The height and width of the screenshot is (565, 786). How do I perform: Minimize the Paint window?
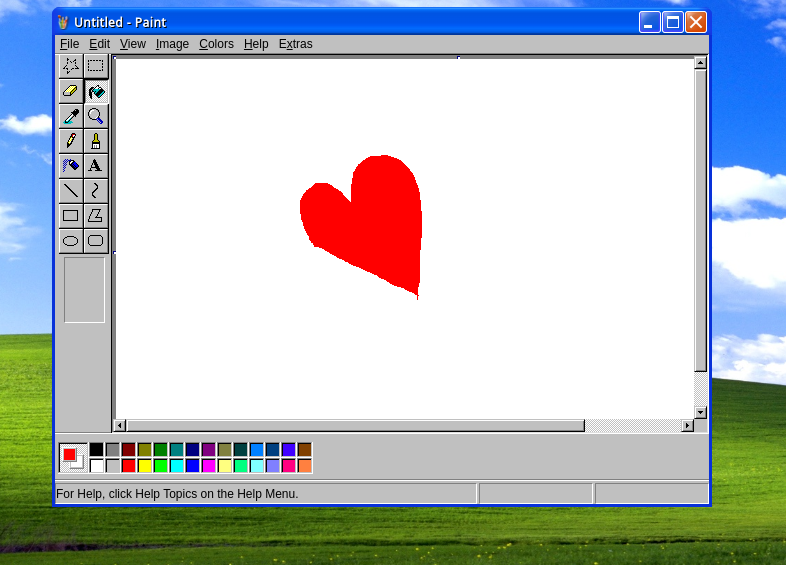click(x=649, y=22)
